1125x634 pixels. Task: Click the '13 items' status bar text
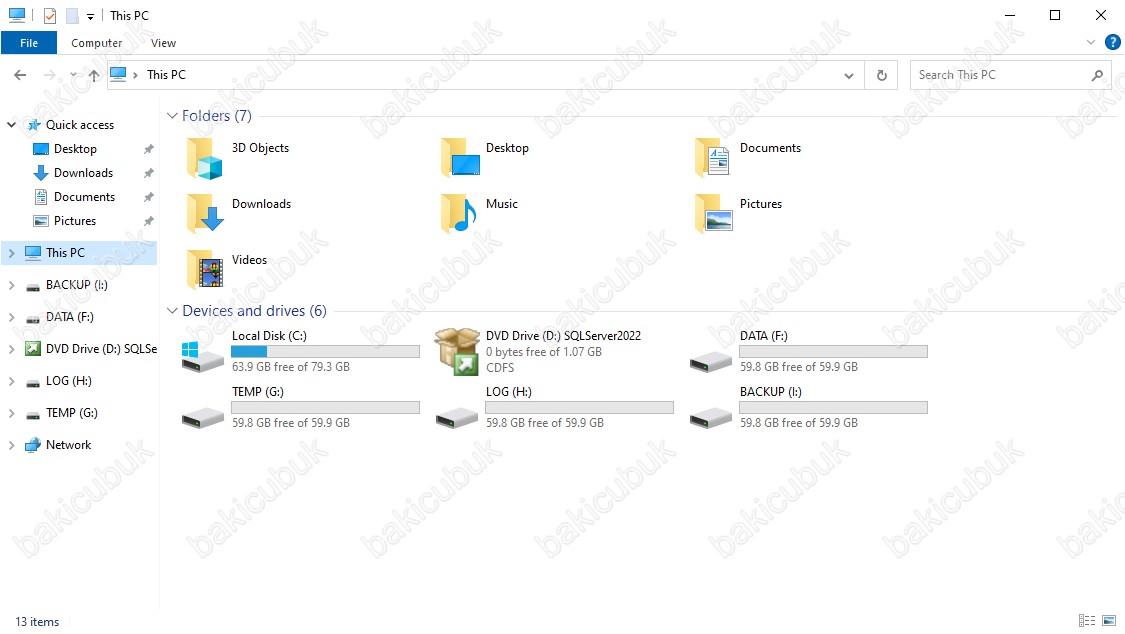(x=37, y=622)
